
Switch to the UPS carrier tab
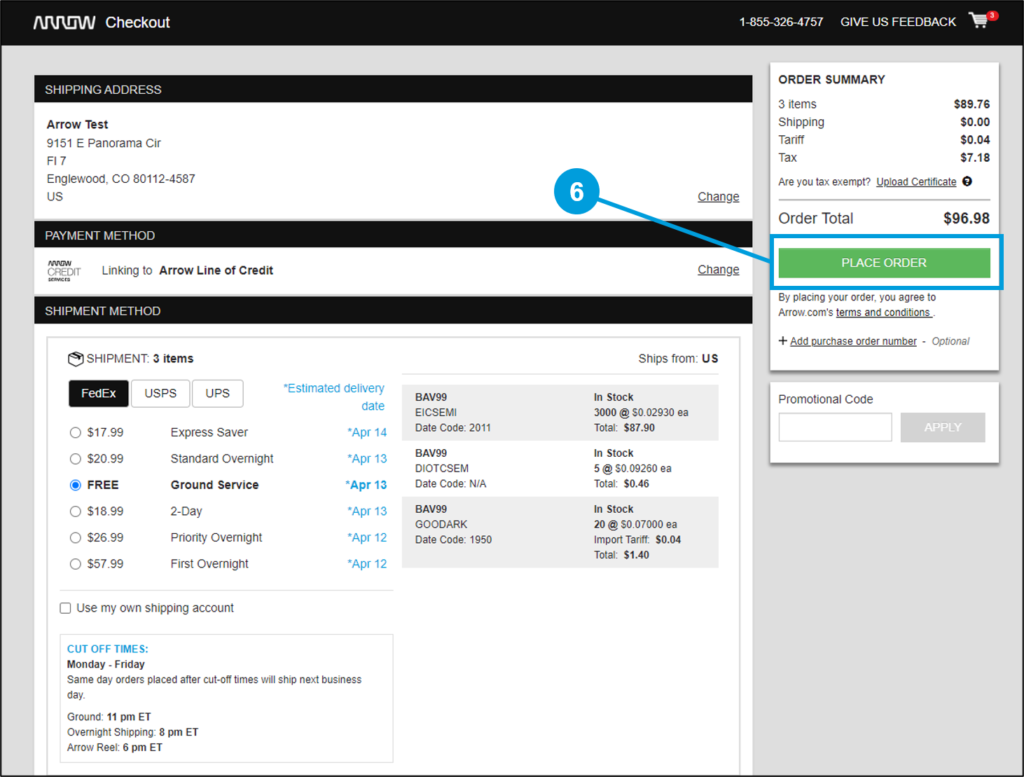tap(217, 393)
